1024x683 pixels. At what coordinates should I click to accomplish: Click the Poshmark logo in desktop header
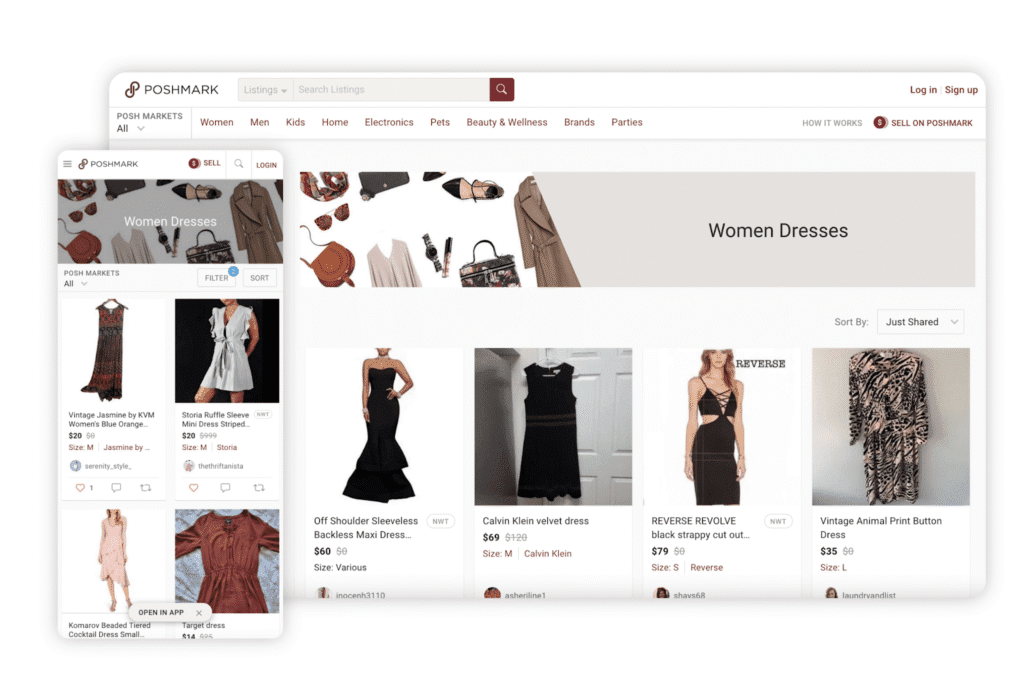(172, 90)
